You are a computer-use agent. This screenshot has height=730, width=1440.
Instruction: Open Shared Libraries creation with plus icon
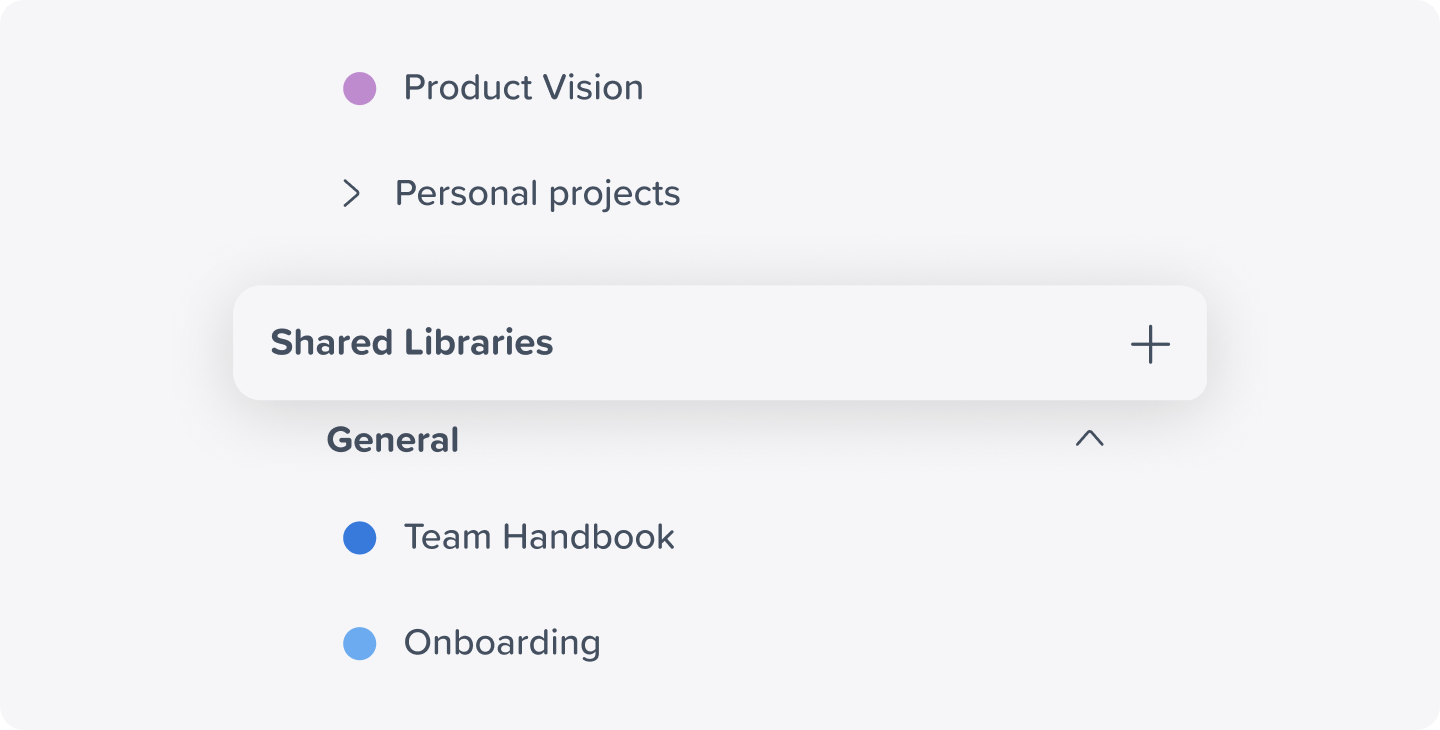1150,344
